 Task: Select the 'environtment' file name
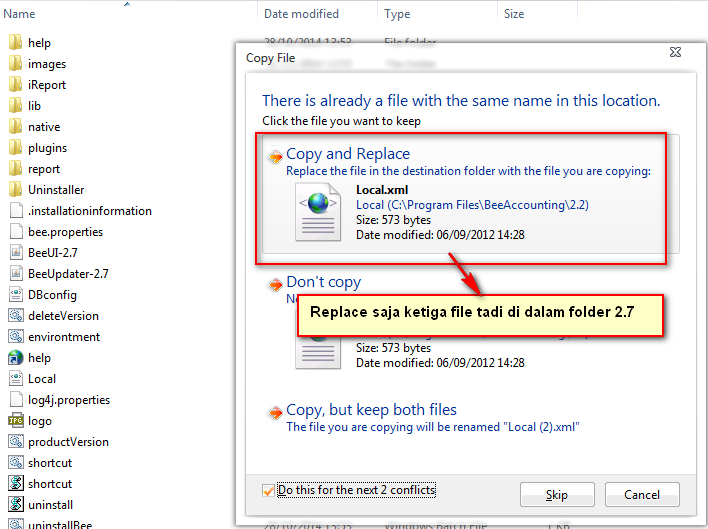(x=64, y=337)
